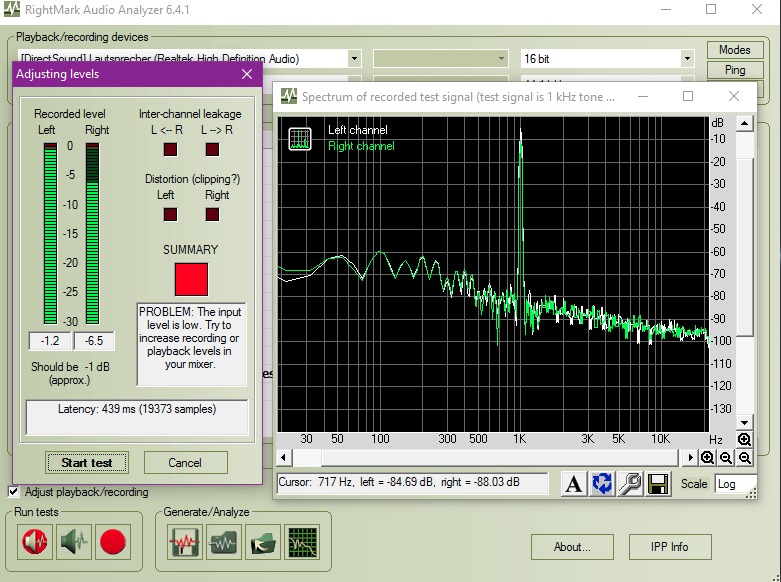
Task: Click the rightmost zoom reset magnifier icon
Action: coord(745,457)
